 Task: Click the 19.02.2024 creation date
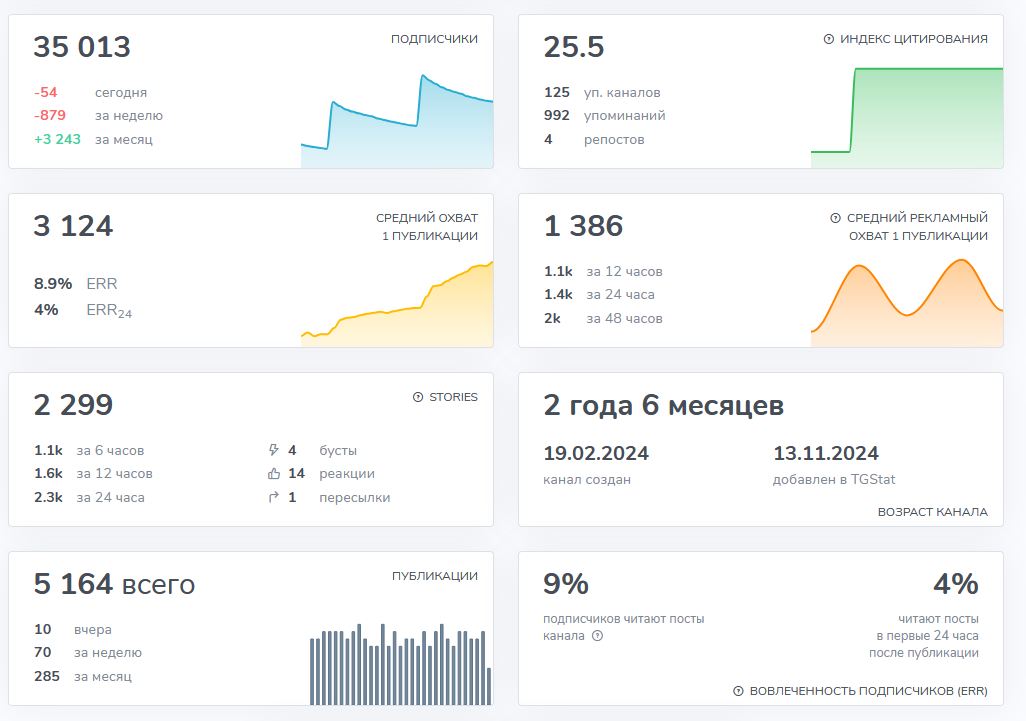point(596,453)
